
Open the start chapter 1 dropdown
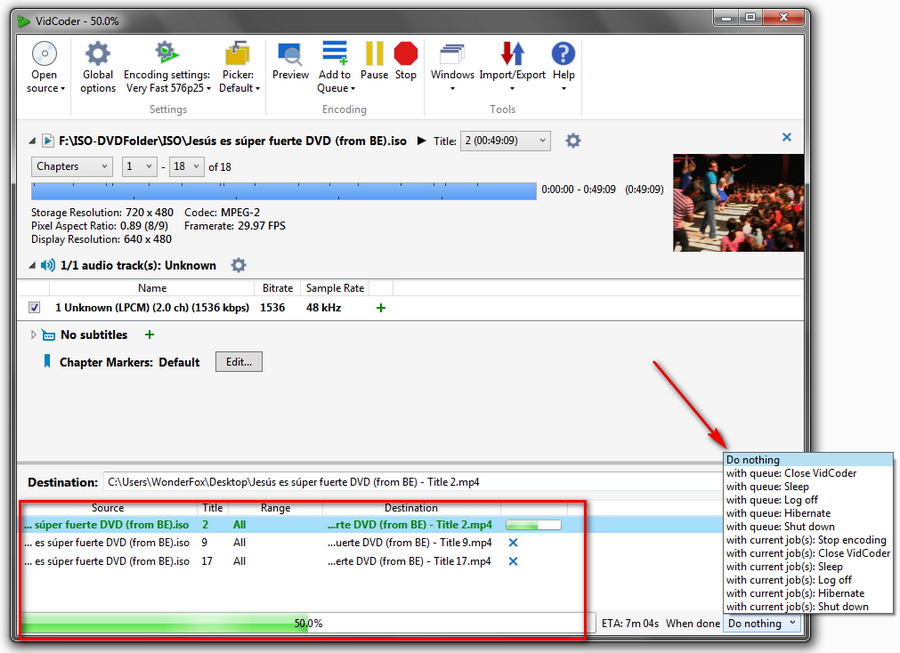point(139,166)
